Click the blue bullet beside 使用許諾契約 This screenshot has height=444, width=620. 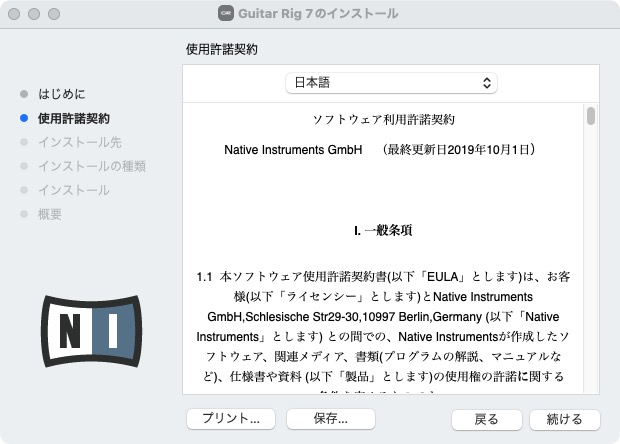pyautogui.click(x=24, y=118)
